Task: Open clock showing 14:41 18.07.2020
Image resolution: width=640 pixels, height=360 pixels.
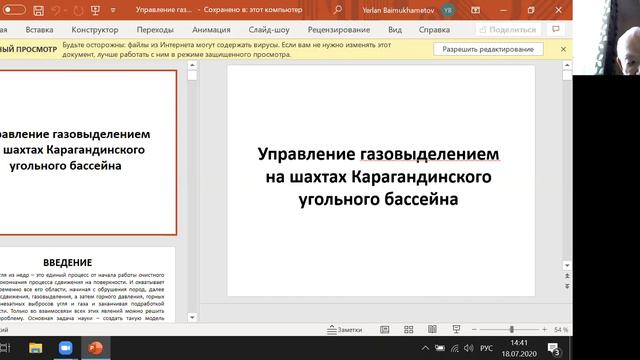Action: coord(519,349)
